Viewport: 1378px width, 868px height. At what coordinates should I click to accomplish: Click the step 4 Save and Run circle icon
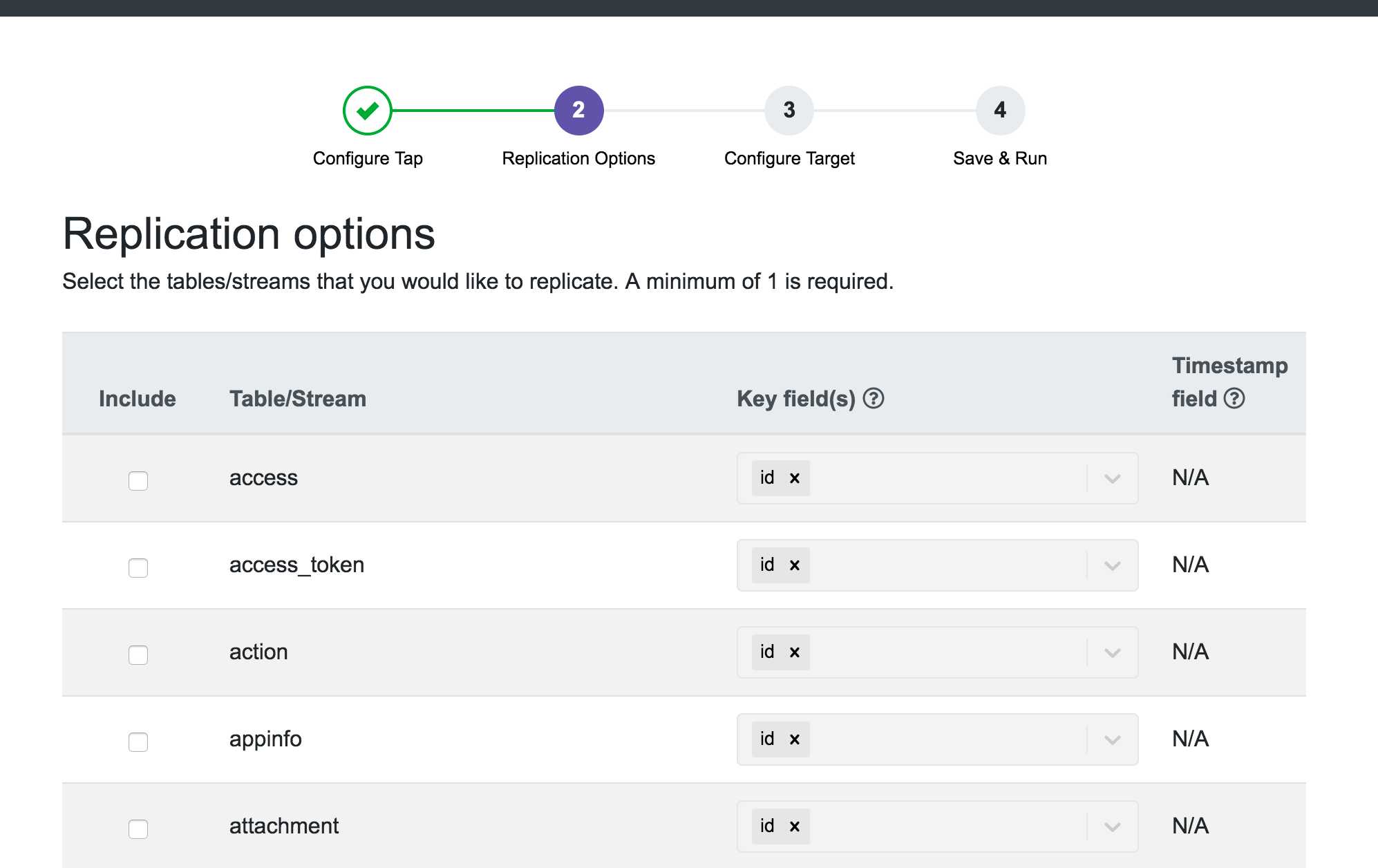(1000, 109)
